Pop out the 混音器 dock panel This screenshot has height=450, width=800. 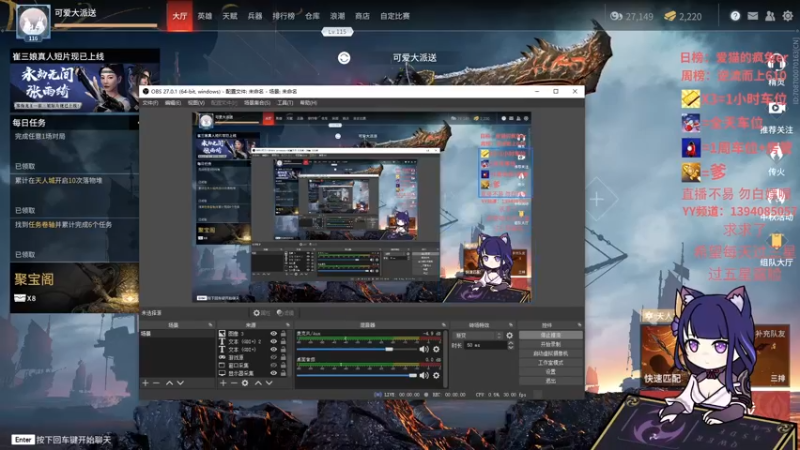(x=443, y=324)
